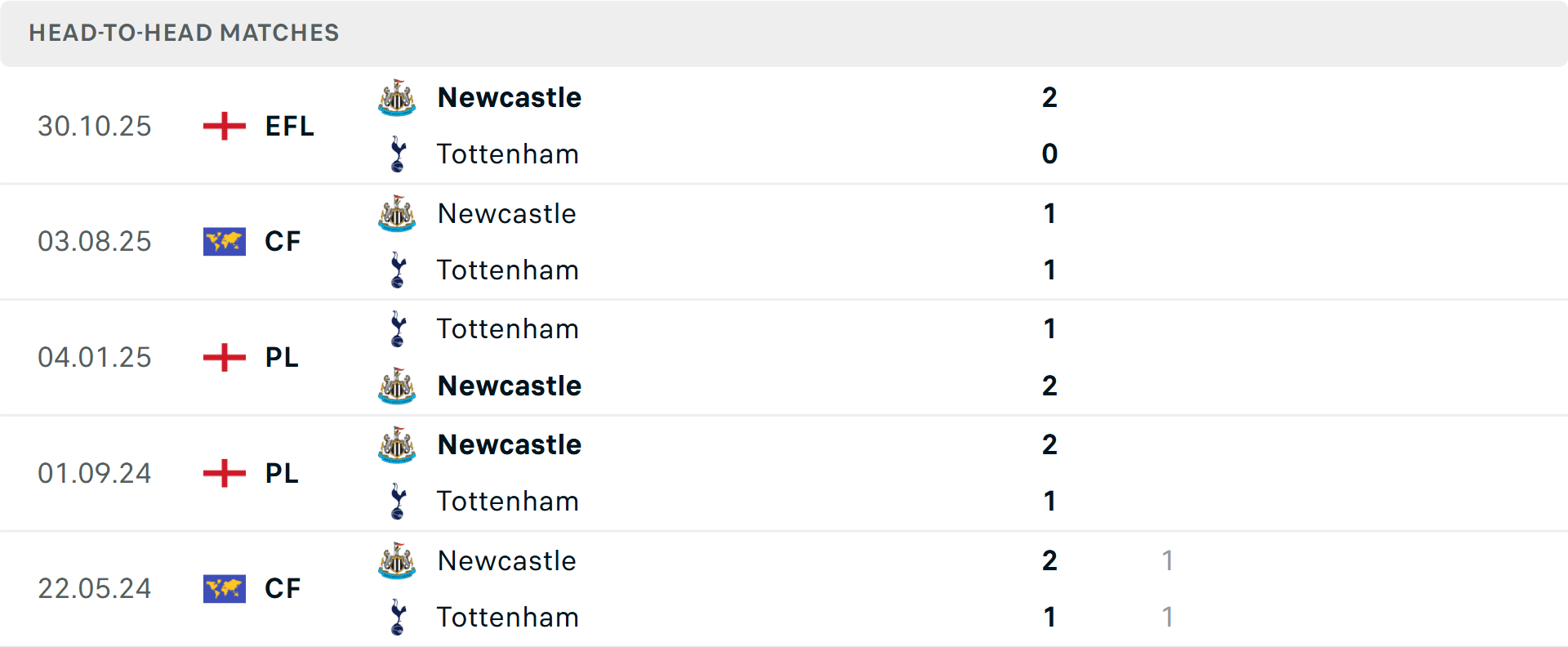Click the Tottenham crest in the 22.05.24 row
1568x647 pixels.
pos(397,618)
